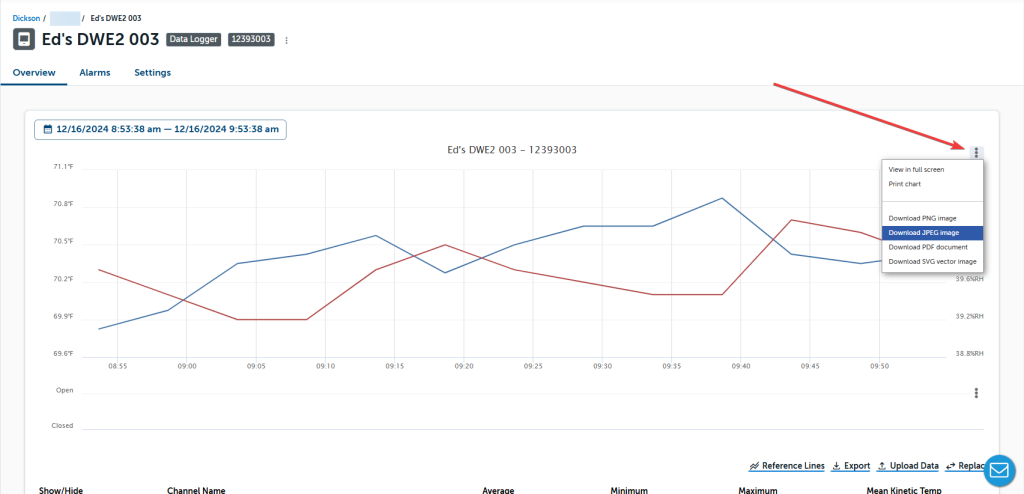Click the Reference Lines chart icon

pyautogui.click(x=754, y=466)
